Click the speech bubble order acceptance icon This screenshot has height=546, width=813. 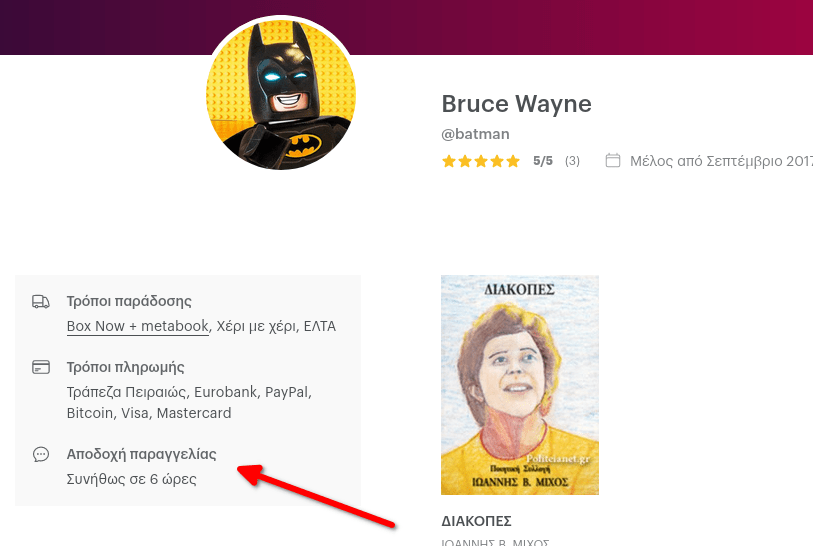tap(40, 455)
